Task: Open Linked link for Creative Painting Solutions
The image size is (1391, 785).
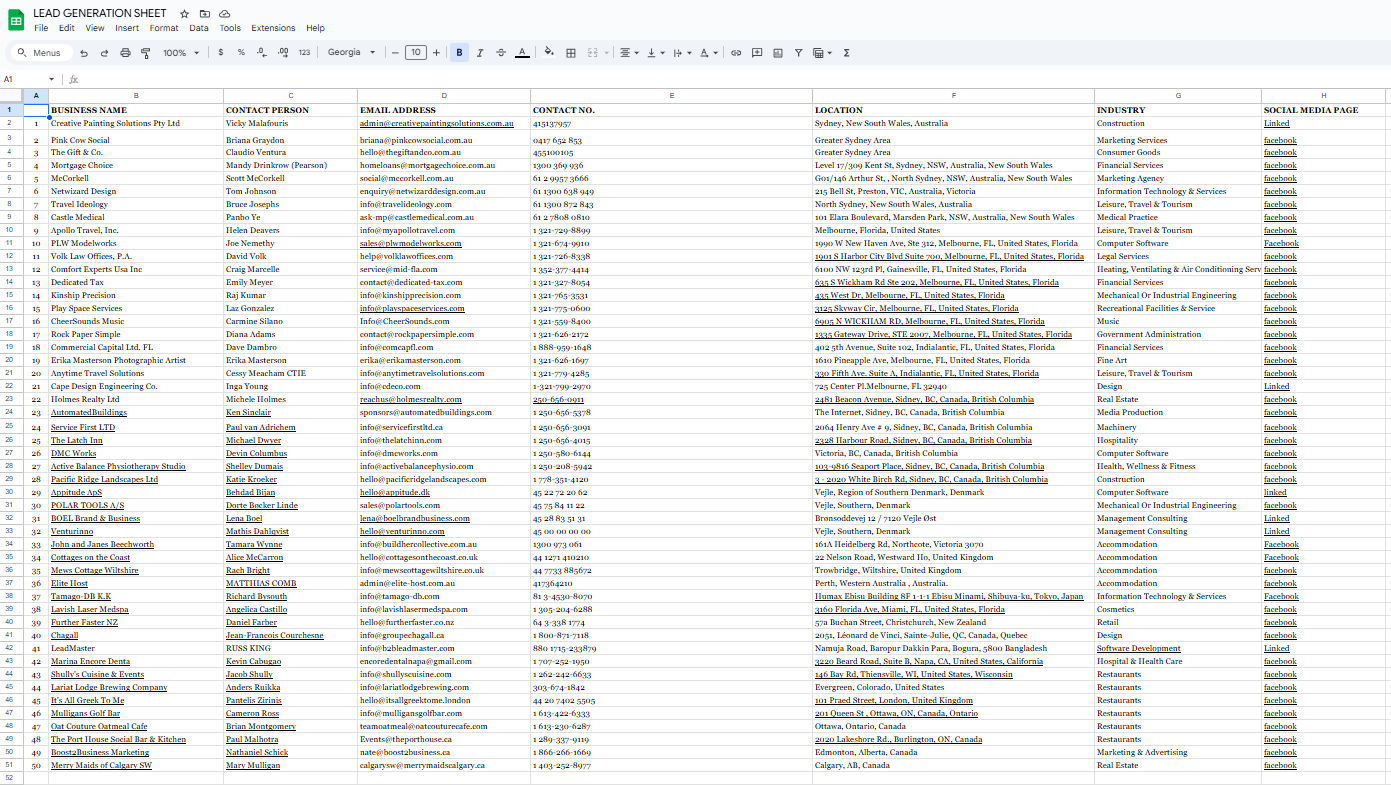Action: click(1276, 124)
